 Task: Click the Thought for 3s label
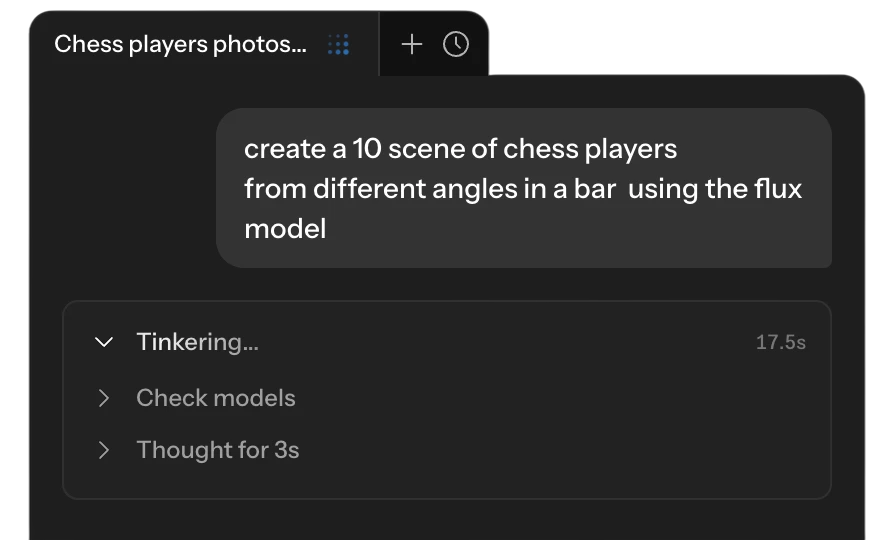click(x=218, y=450)
